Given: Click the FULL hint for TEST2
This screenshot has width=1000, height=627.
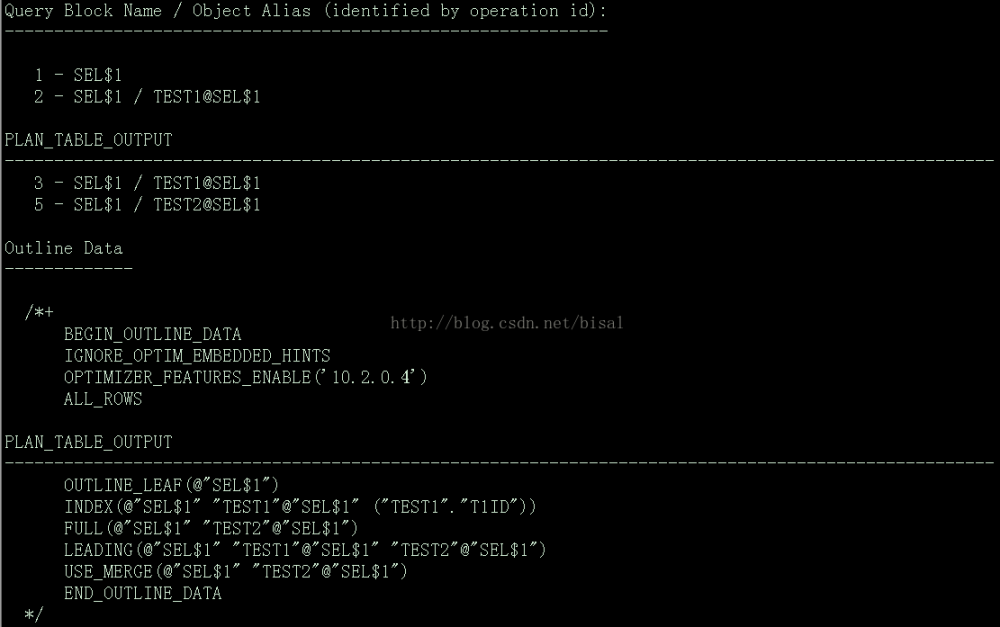Looking at the screenshot, I should click(211, 528).
